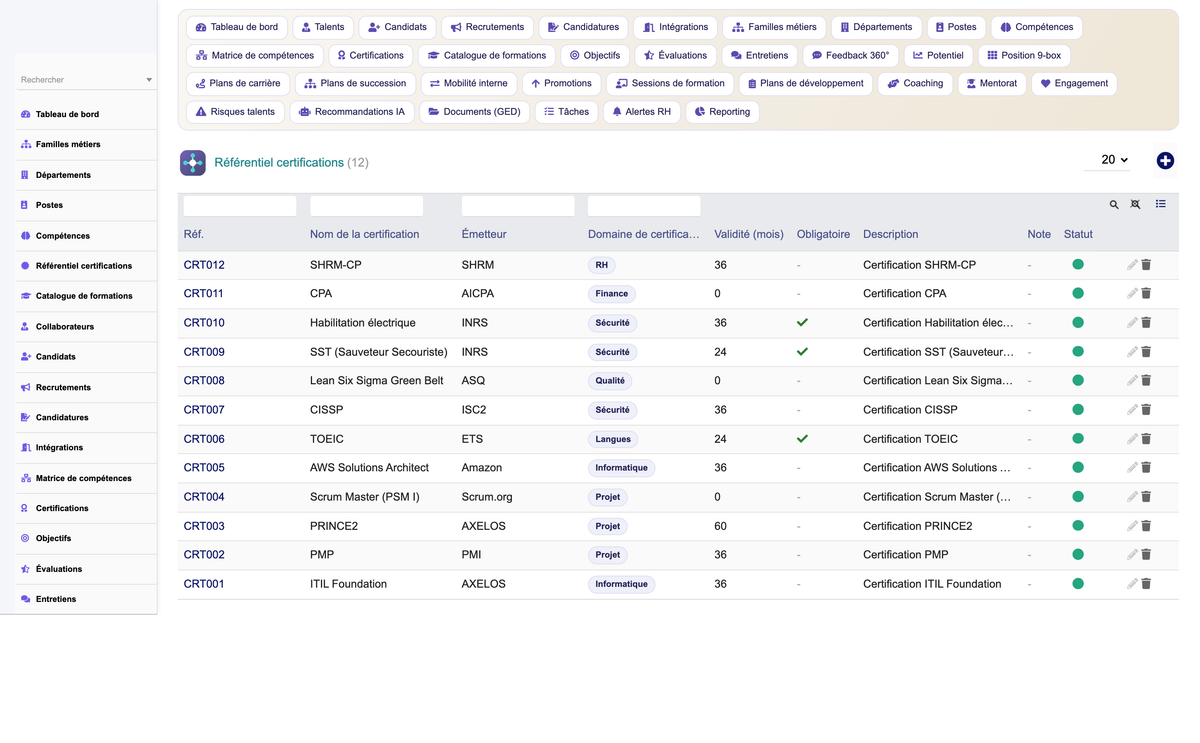Screen dimensions: 1200x743
Task: Sort by Nom de la certification header
Action: coord(364,234)
